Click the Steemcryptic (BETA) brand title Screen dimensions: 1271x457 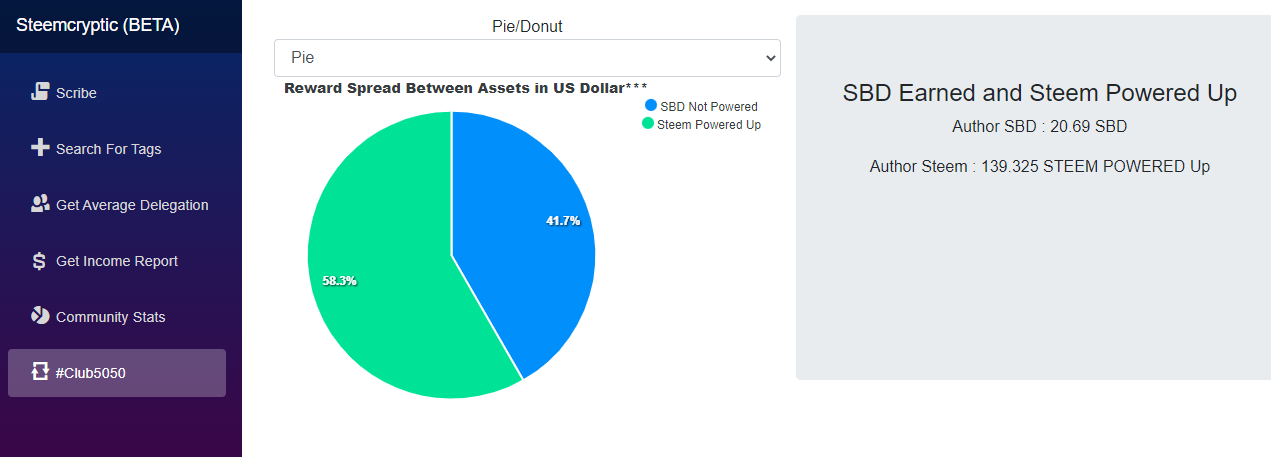tap(98, 26)
